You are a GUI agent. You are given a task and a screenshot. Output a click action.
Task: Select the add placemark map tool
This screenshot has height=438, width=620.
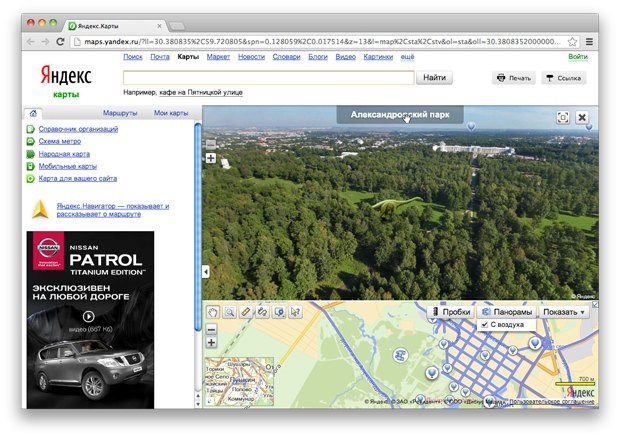(x=279, y=312)
